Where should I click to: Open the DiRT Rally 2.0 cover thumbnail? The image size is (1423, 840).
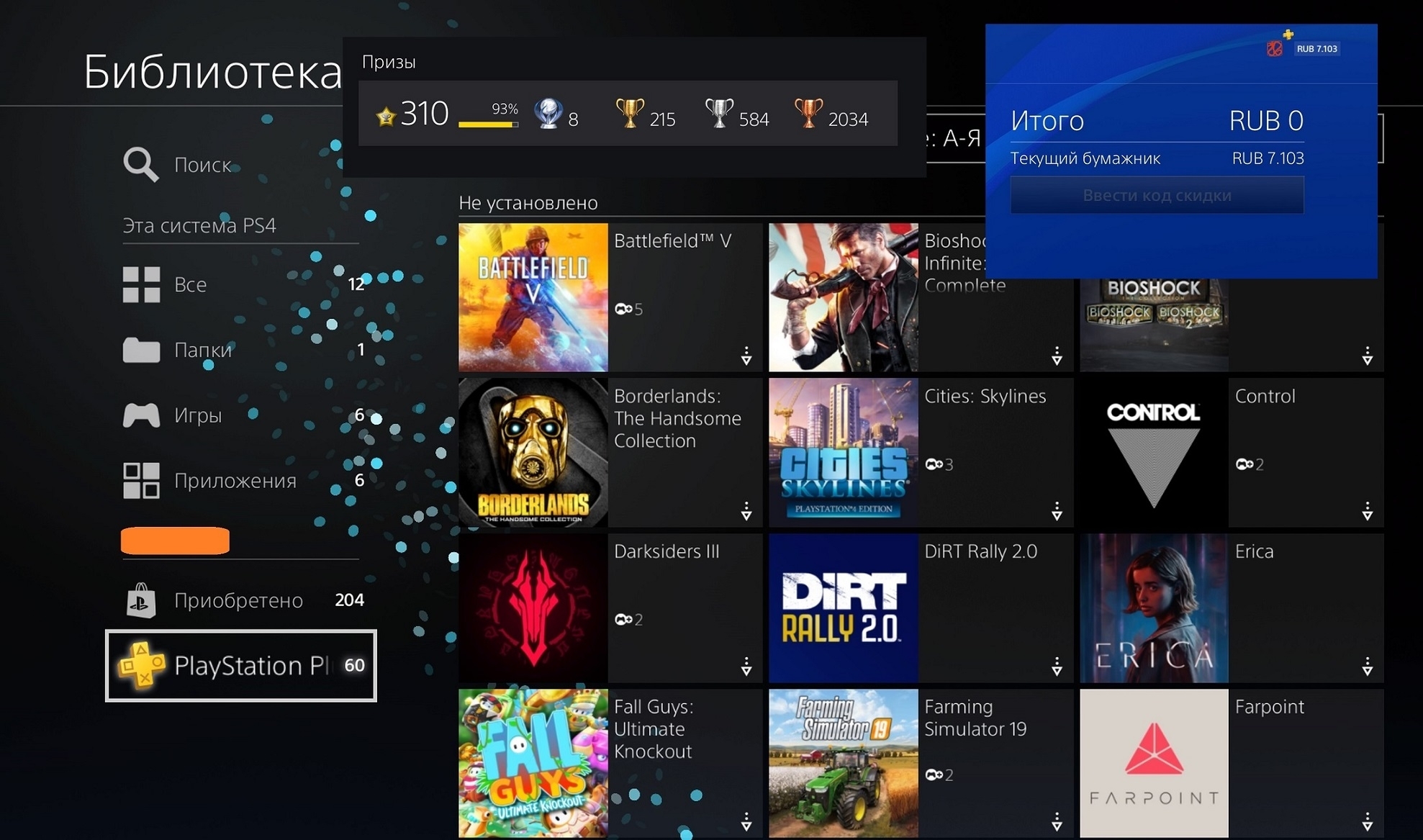(x=844, y=608)
